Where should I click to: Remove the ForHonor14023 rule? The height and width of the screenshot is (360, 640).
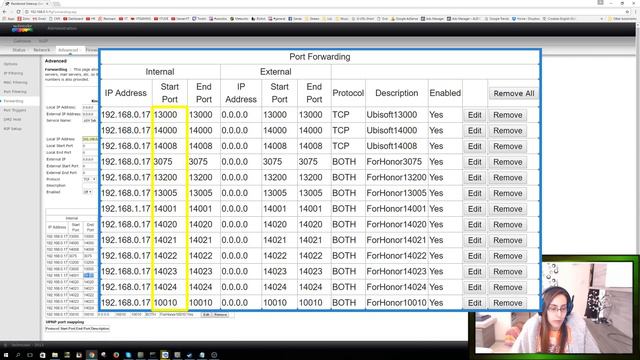(x=507, y=271)
